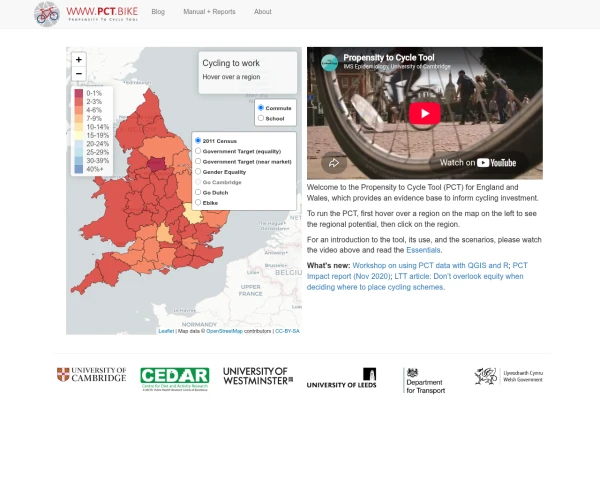
Task: Follow the Essentials link
Action: [x=423, y=250]
